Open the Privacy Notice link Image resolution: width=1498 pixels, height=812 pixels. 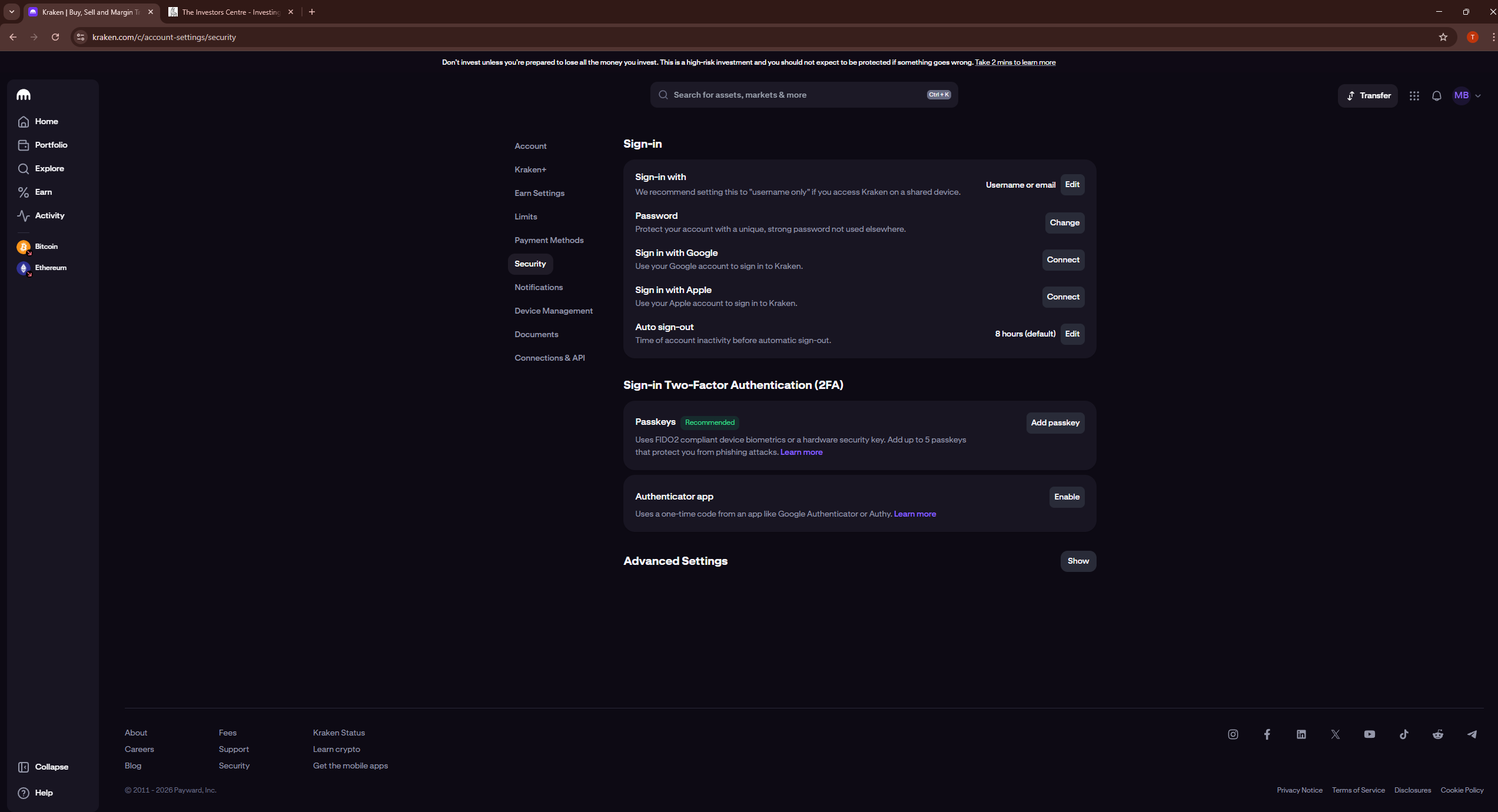pyautogui.click(x=1300, y=790)
